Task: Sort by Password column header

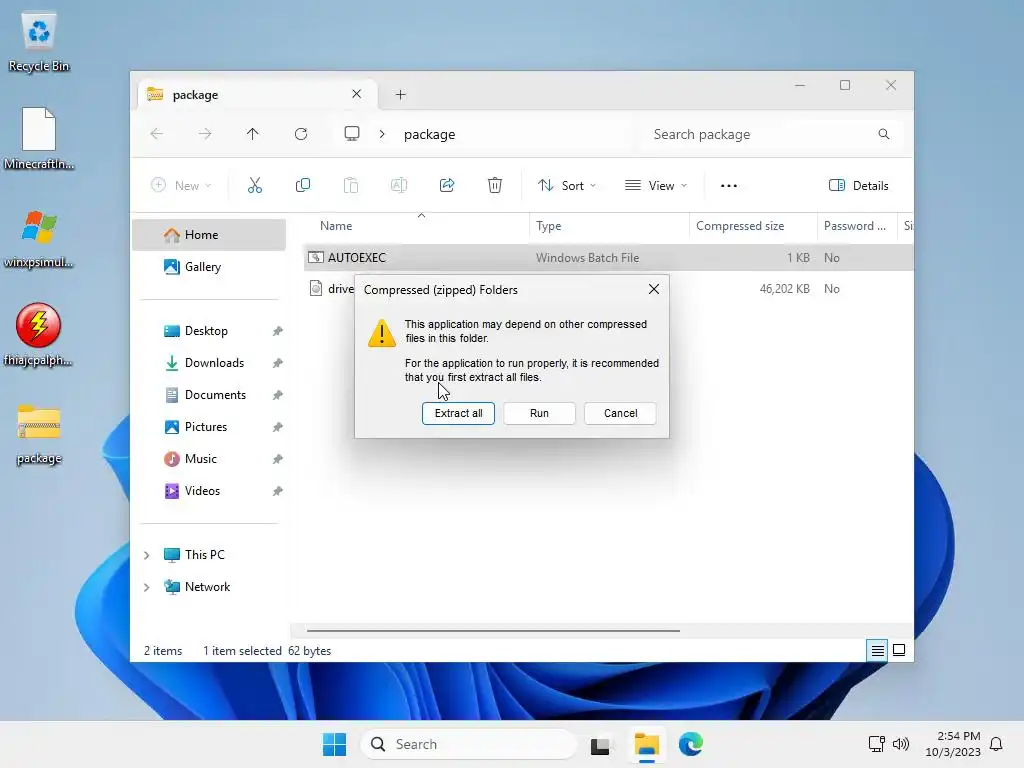Action: [x=857, y=226]
